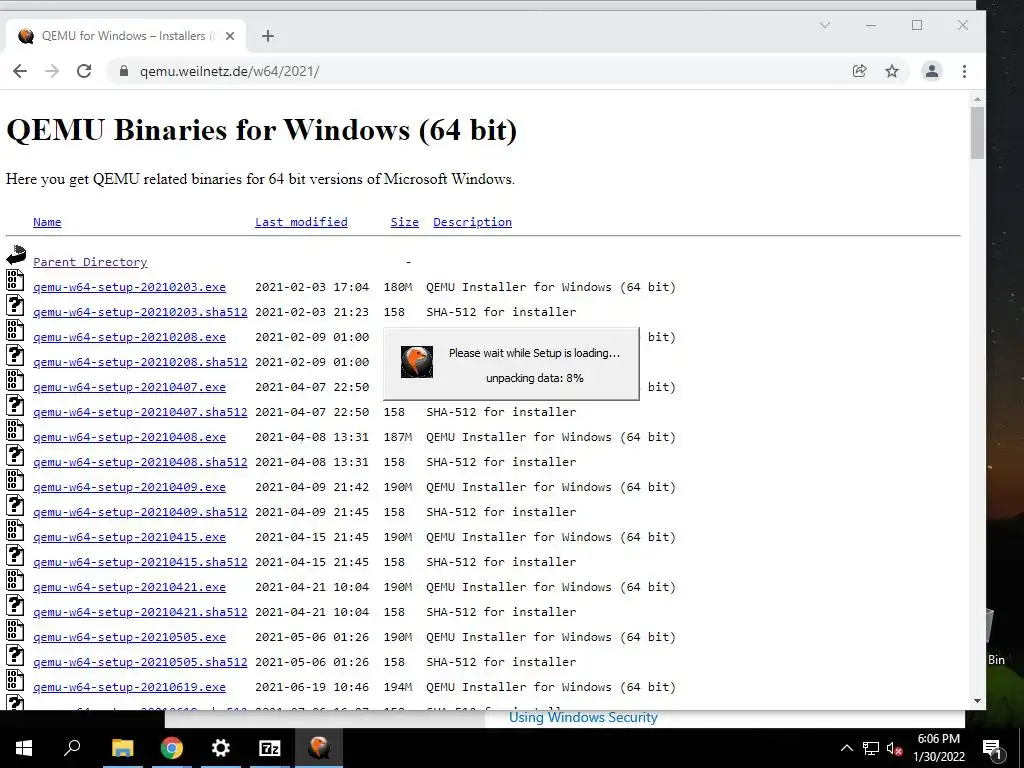Open the notification center icon
Image resolution: width=1024 pixels, height=768 pixels.
pyautogui.click(x=993, y=748)
